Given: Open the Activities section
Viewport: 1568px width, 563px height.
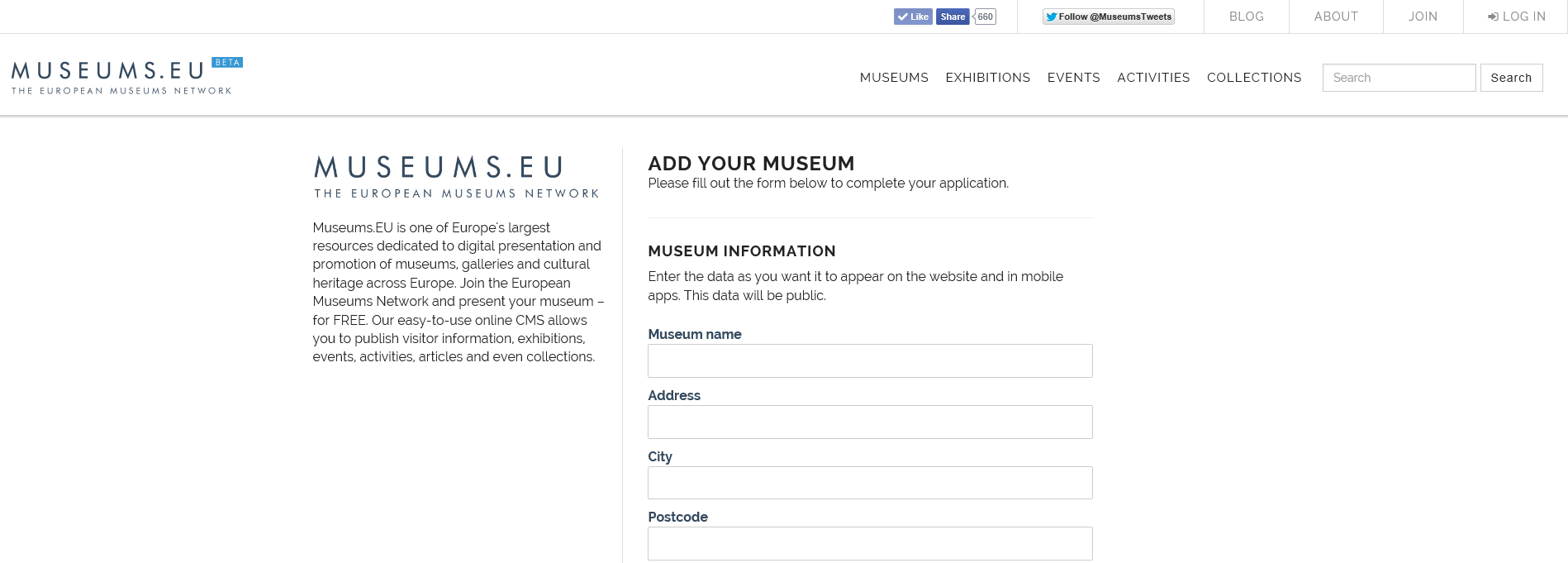Looking at the screenshot, I should (1153, 78).
